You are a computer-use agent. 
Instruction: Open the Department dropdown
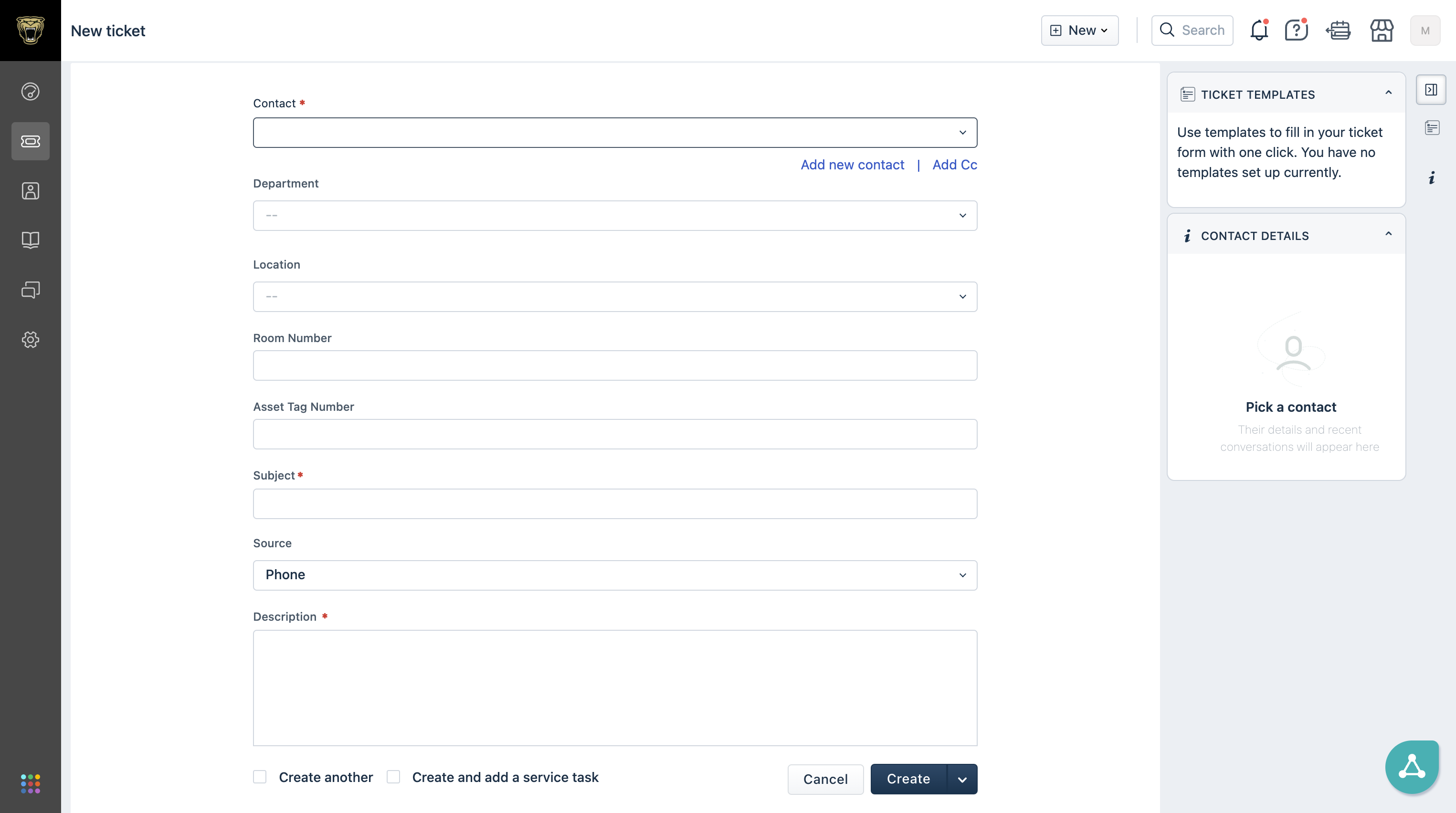[x=615, y=215]
